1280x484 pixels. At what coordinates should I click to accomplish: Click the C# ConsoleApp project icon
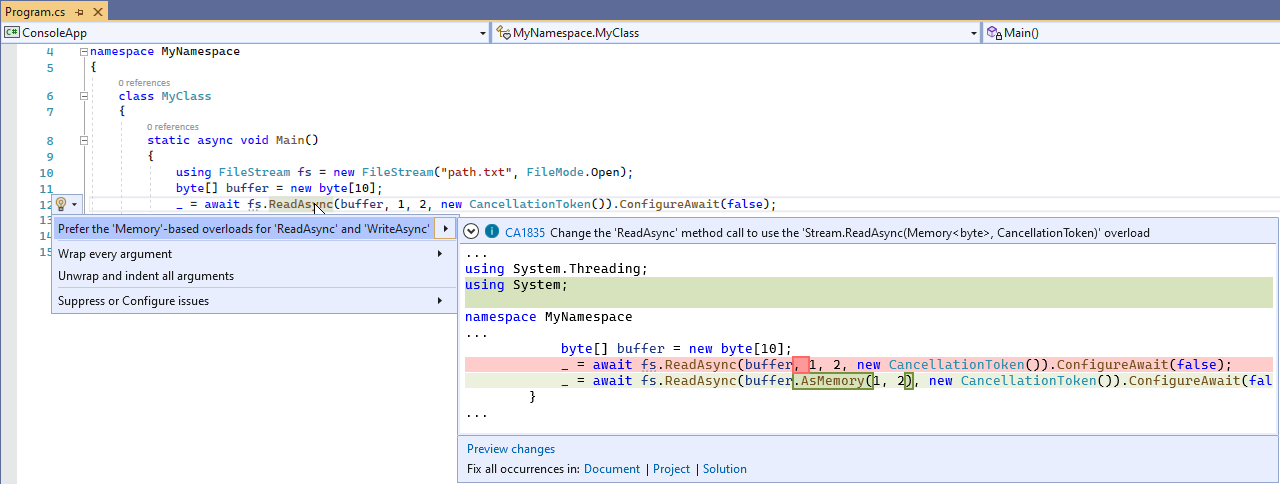(12, 33)
